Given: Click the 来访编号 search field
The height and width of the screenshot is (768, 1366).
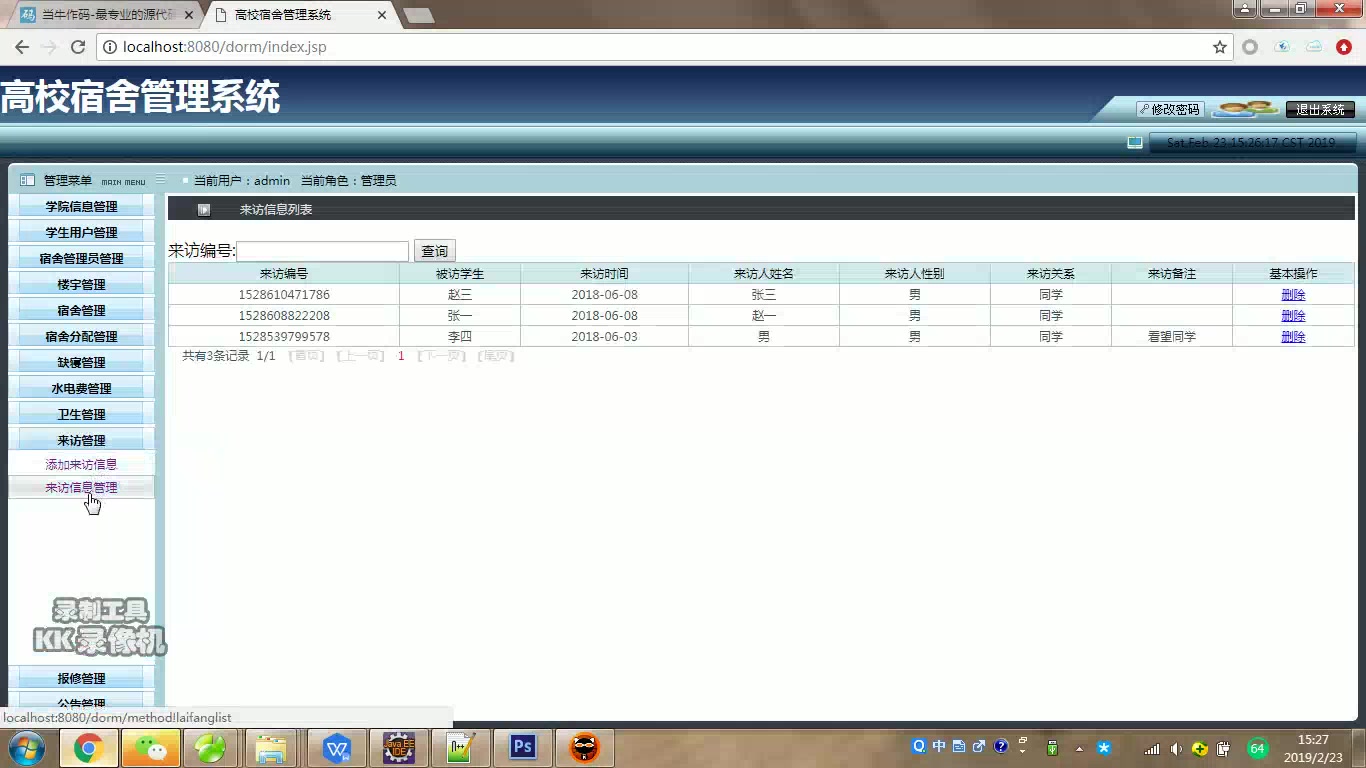Looking at the screenshot, I should point(322,251).
